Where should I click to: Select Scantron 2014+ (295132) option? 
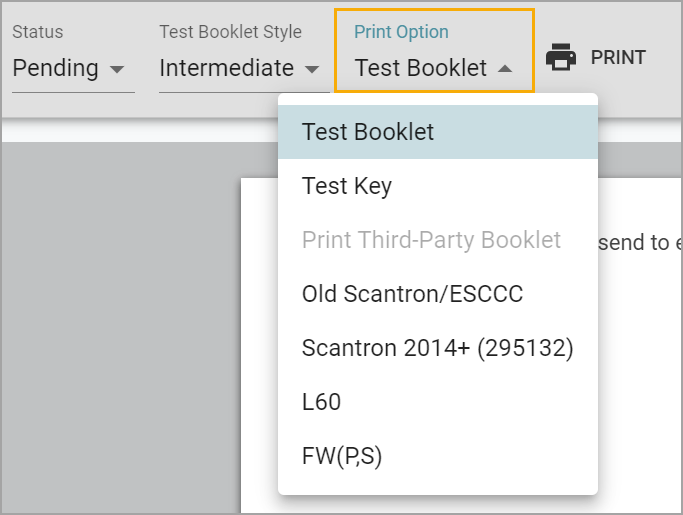click(438, 348)
